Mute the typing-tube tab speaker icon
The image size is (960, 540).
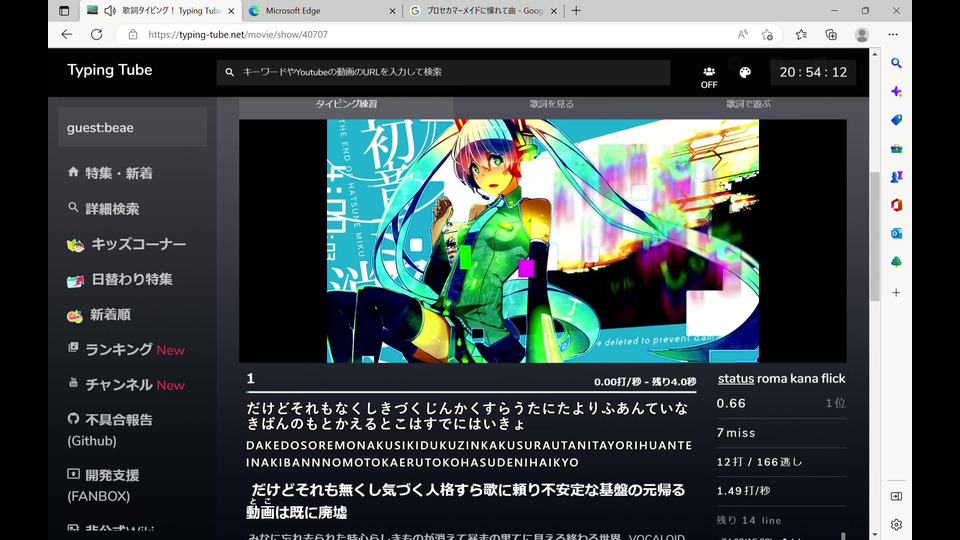110,10
